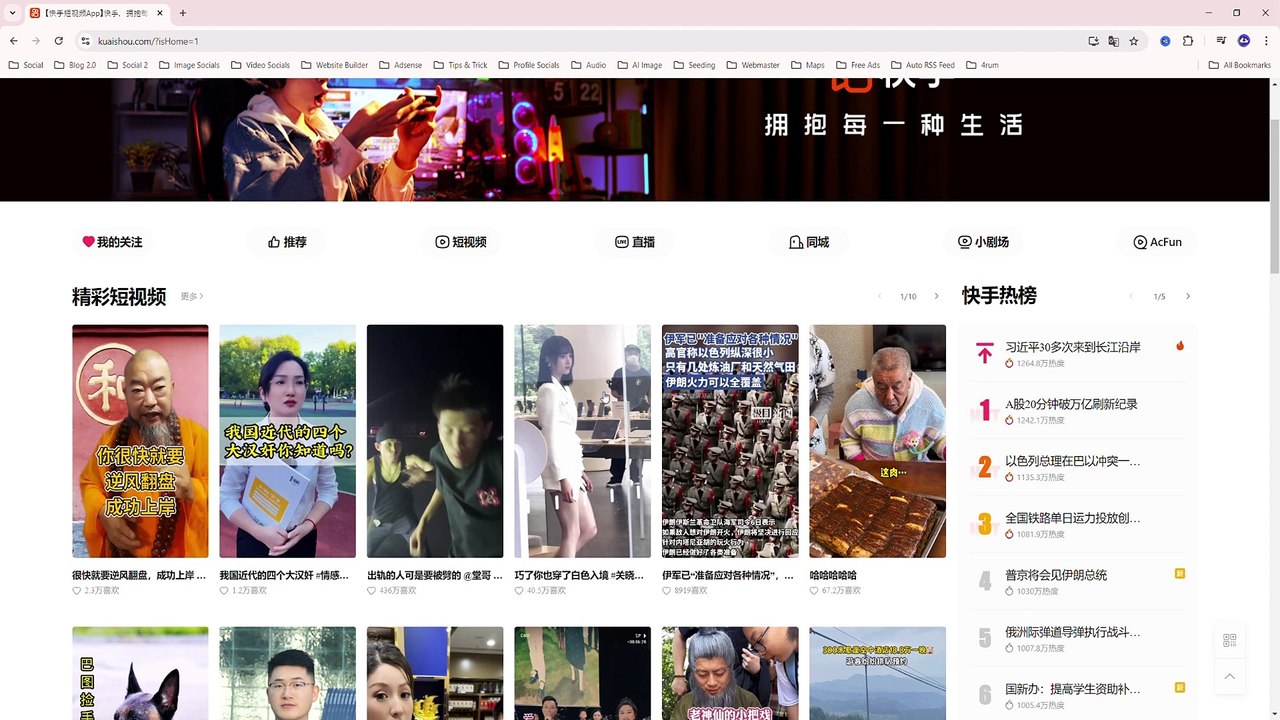
Task: Open the Website Builder bookmark folder
Action: [334, 65]
